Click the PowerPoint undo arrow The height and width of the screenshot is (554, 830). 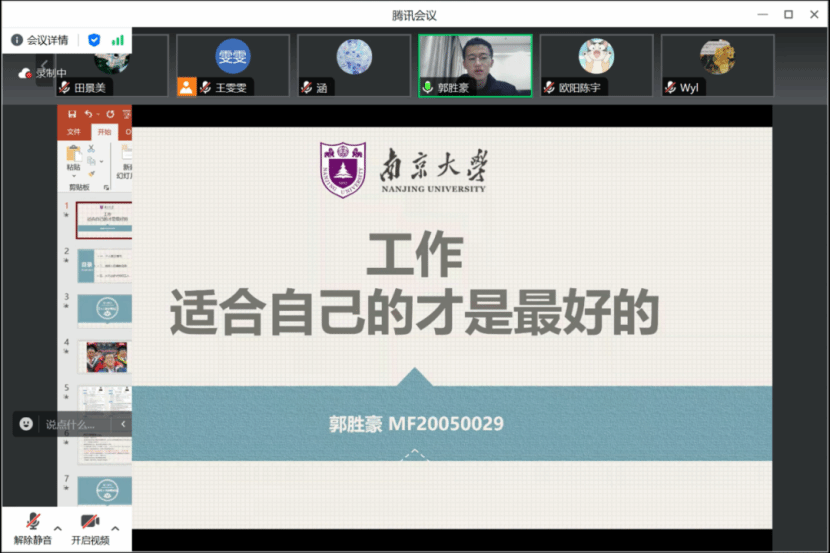point(89,114)
